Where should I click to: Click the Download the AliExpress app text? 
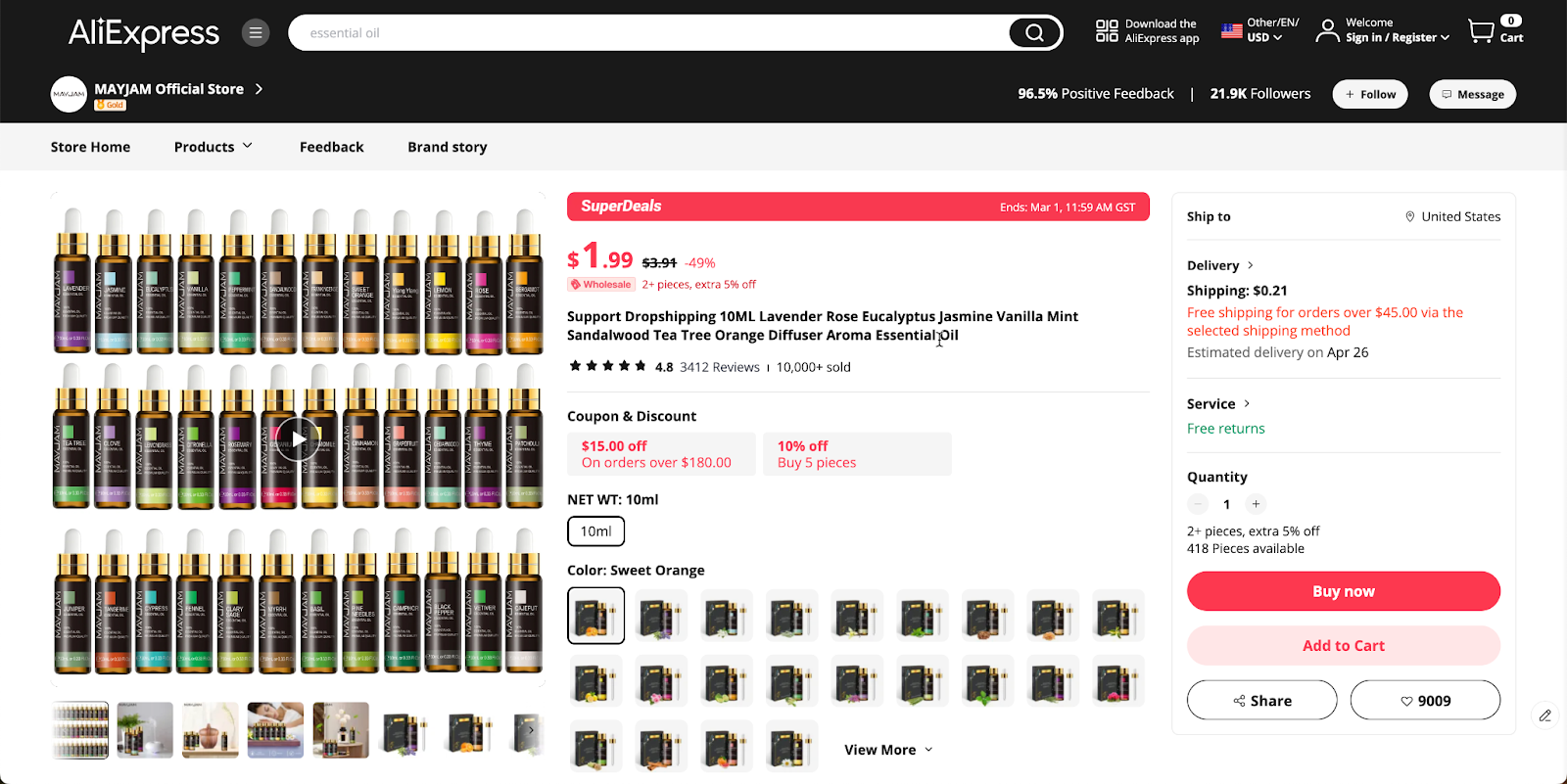pyautogui.click(x=1162, y=31)
